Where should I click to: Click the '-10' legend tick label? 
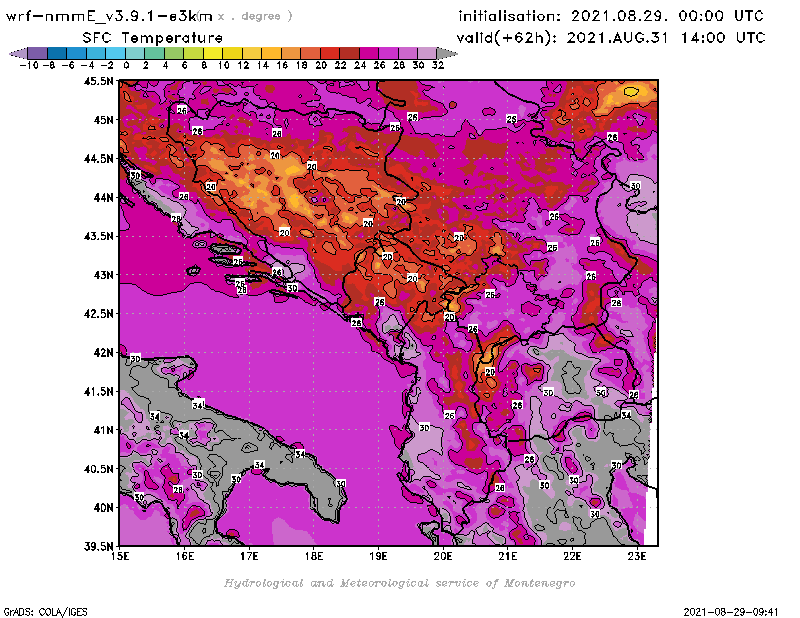(29, 65)
